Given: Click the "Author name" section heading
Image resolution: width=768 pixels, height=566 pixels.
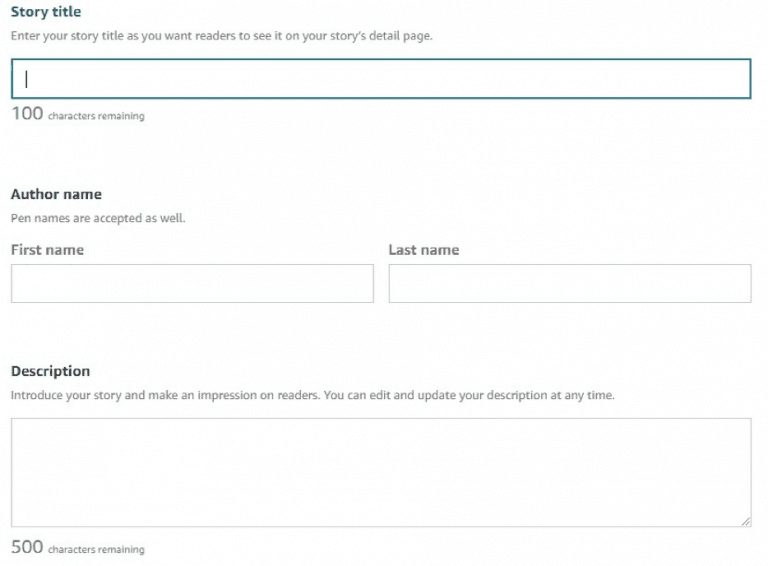Looking at the screenshot, I should coord(56,194).
